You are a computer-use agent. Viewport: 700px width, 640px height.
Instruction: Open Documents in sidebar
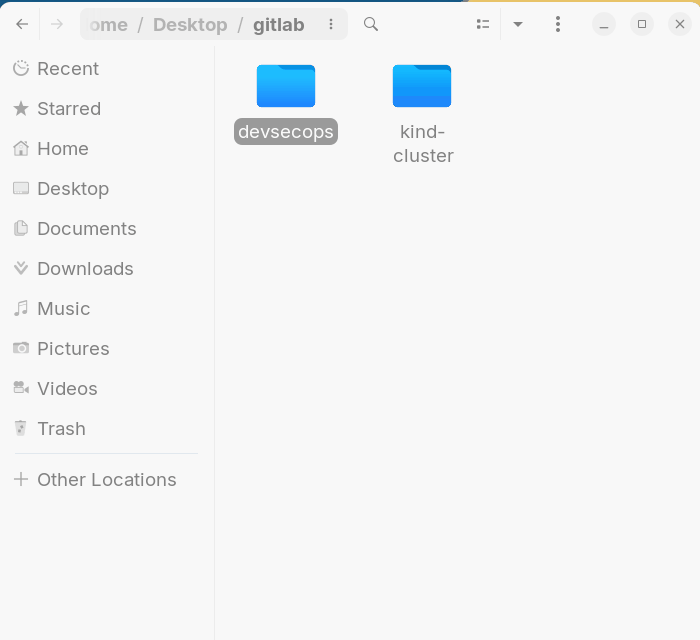[86, 229]
